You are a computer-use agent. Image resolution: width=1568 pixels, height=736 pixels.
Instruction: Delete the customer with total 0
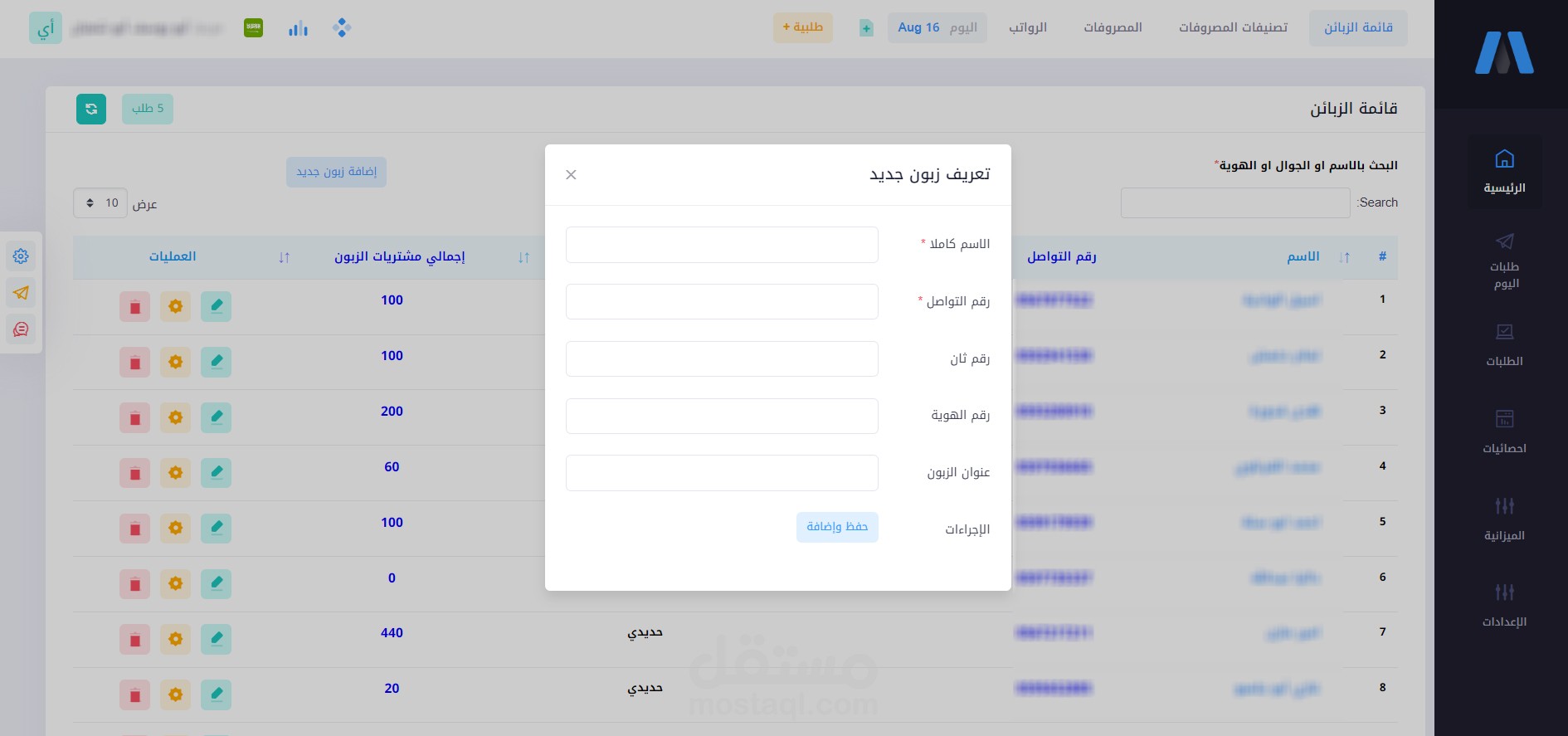pyautogui.click(x=134, y=584)
